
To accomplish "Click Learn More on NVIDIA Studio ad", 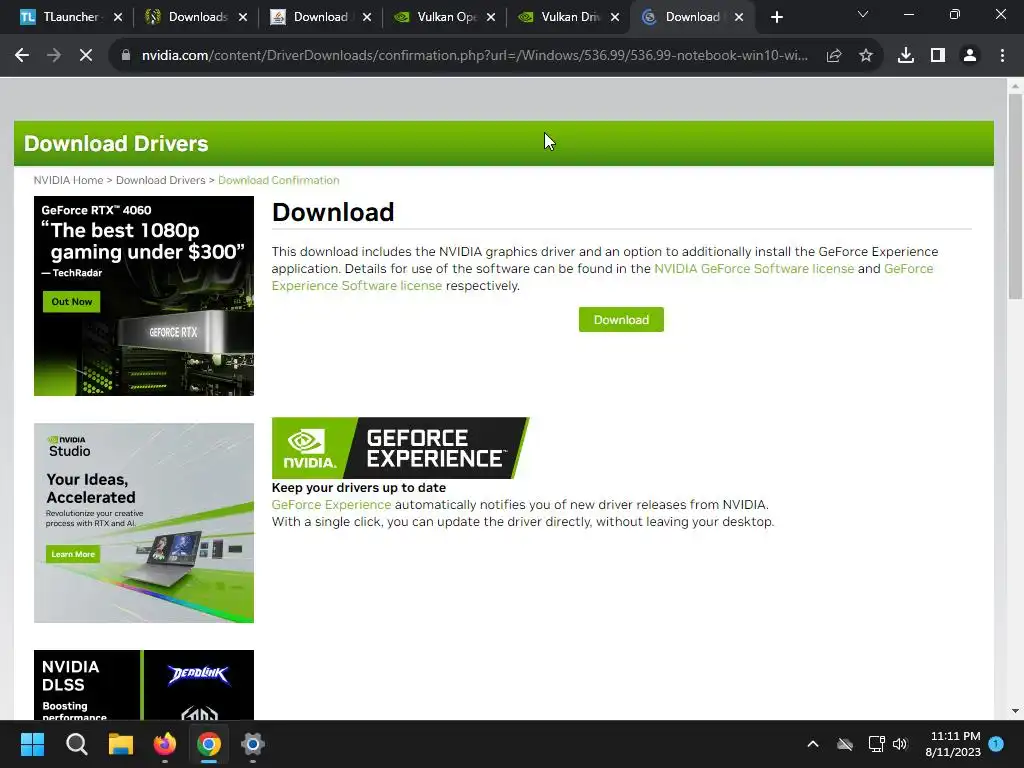I will [x=73, y=554].
